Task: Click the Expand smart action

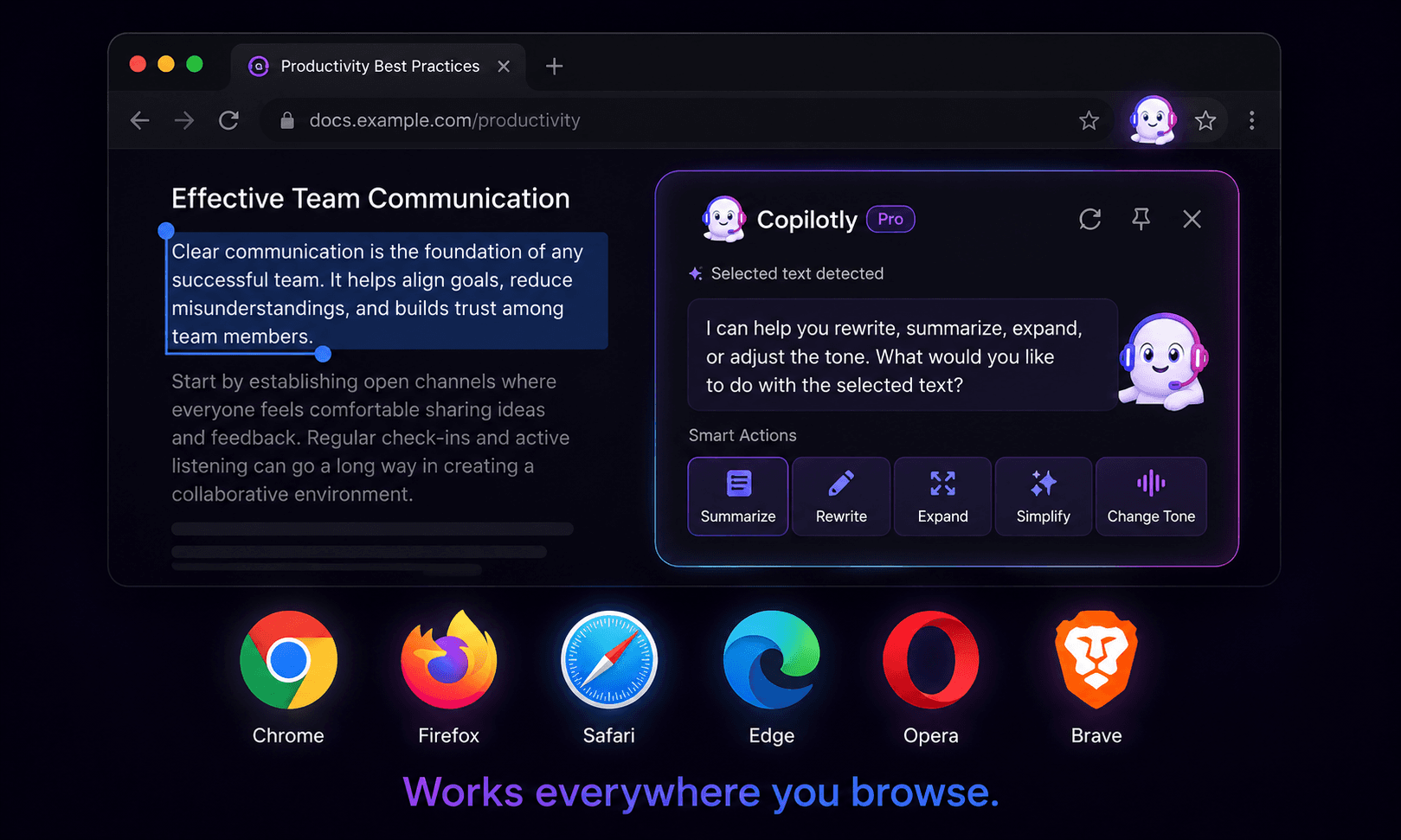Action: pyautogui.click(x=942, y=497)
